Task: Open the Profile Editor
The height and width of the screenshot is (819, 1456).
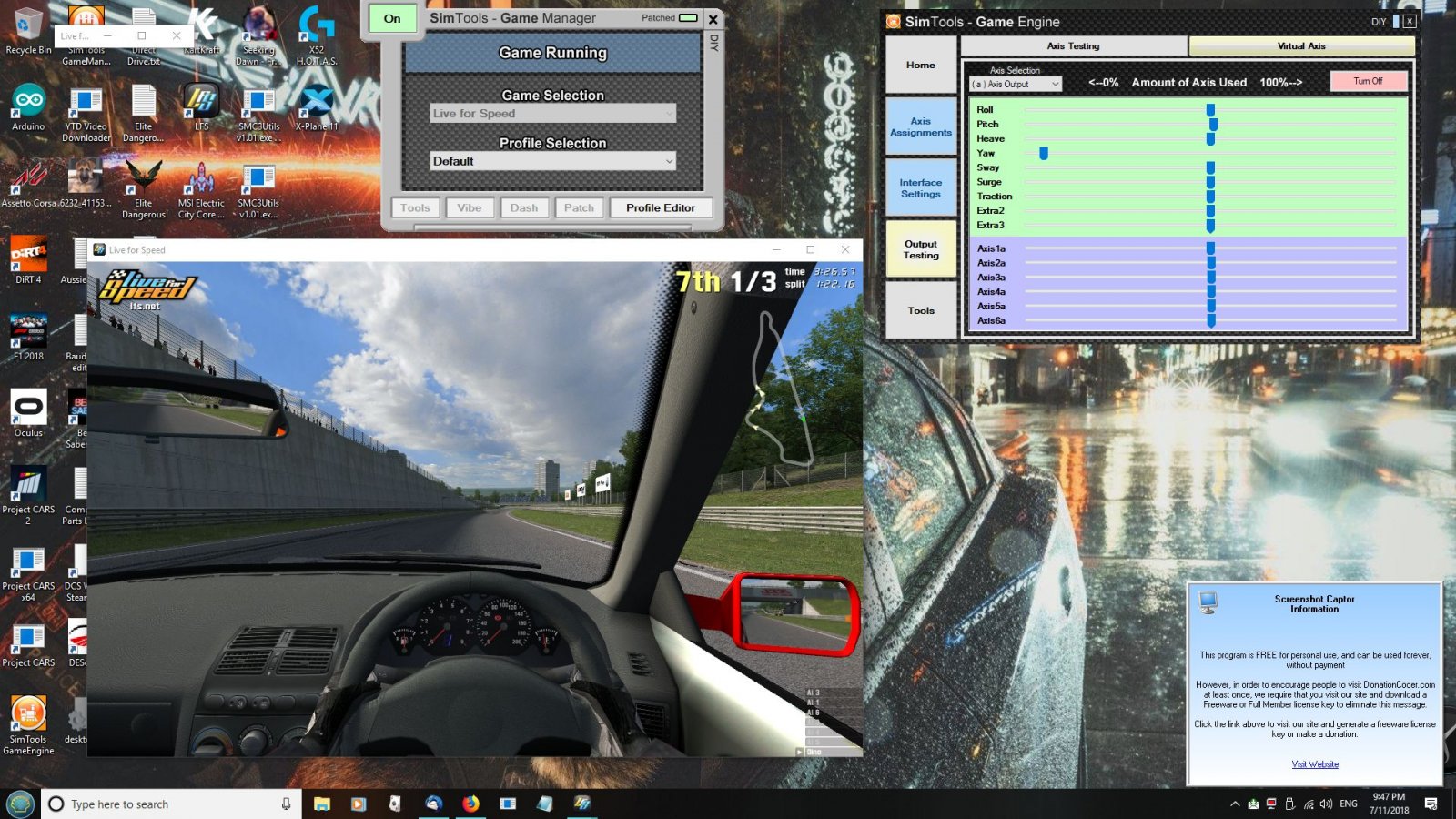Action: point(661,207)
